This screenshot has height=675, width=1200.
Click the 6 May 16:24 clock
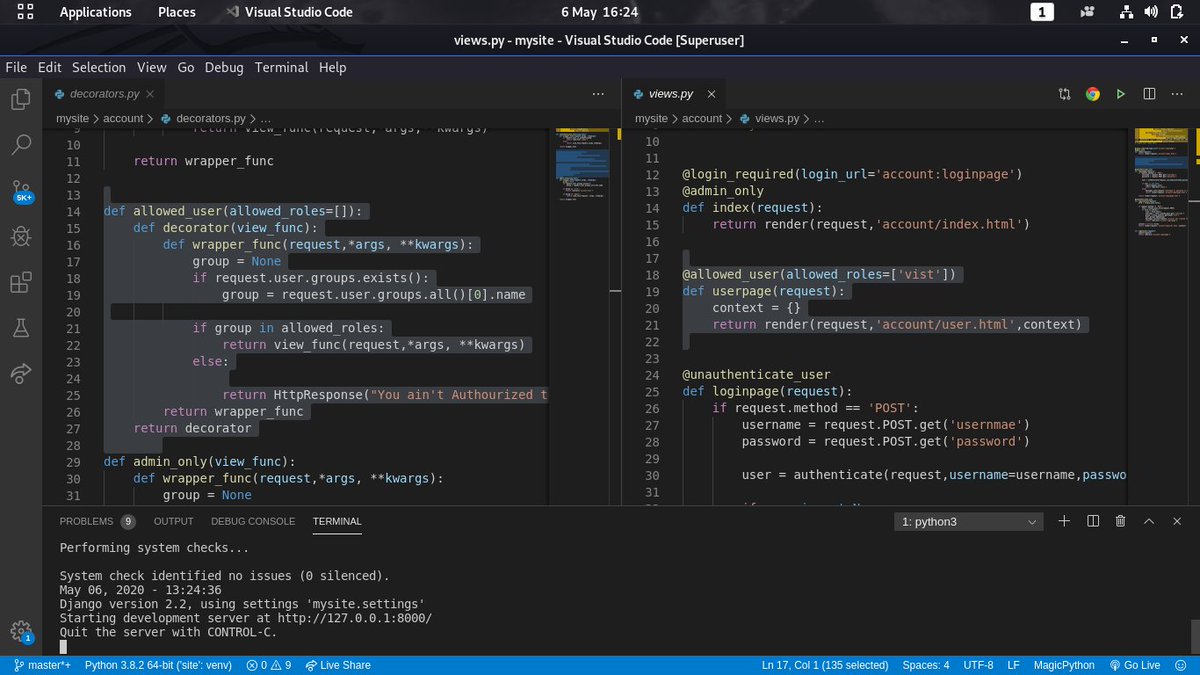599,12
